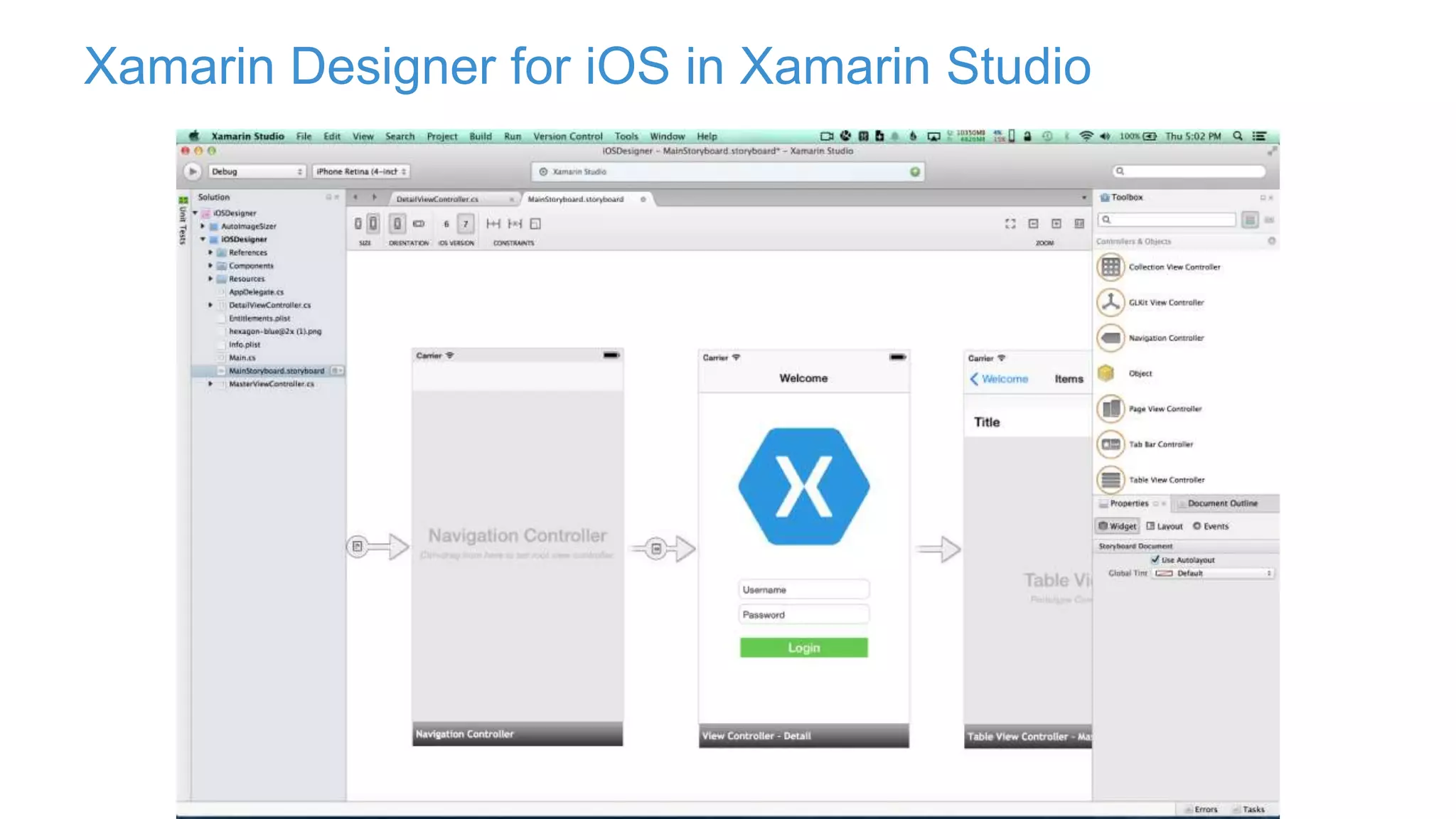The height and width of the screenshot is (819, 1456).
Task: Switch to the DetailViewController.cs tab
Action: point(451,199)
